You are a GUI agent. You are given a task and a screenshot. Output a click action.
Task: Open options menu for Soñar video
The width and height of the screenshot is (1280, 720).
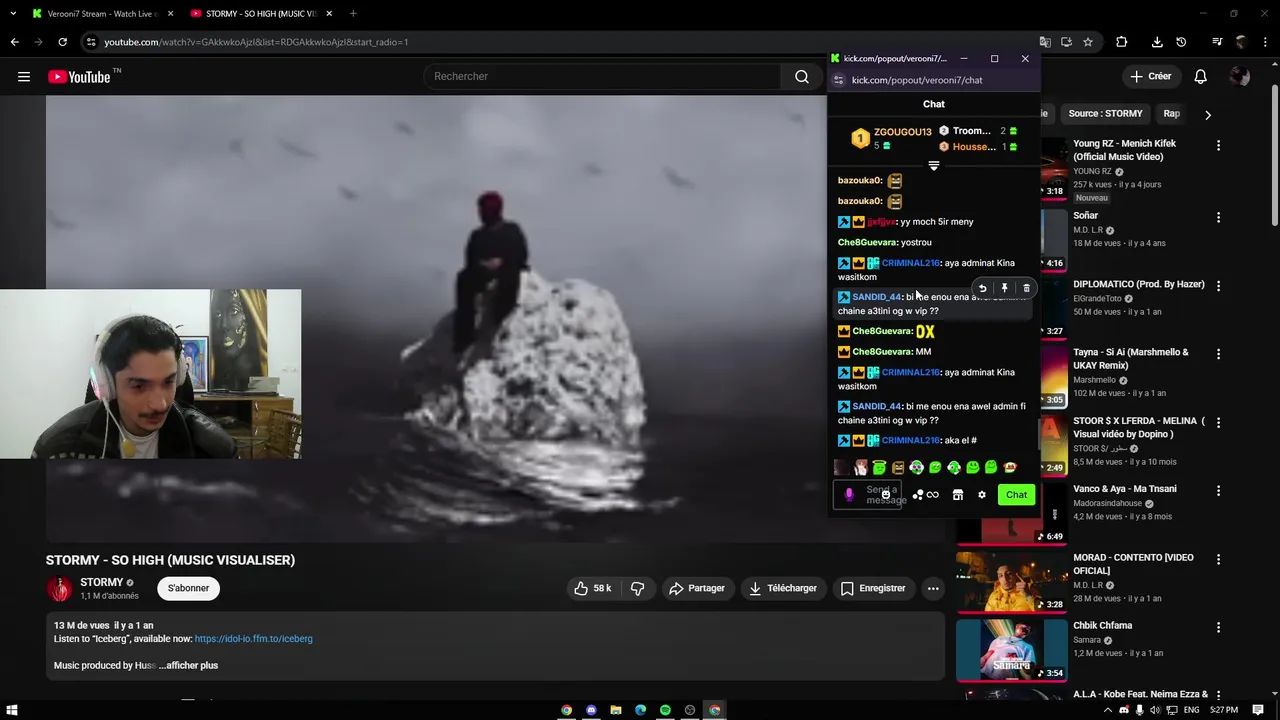(x=1218, y=217)
